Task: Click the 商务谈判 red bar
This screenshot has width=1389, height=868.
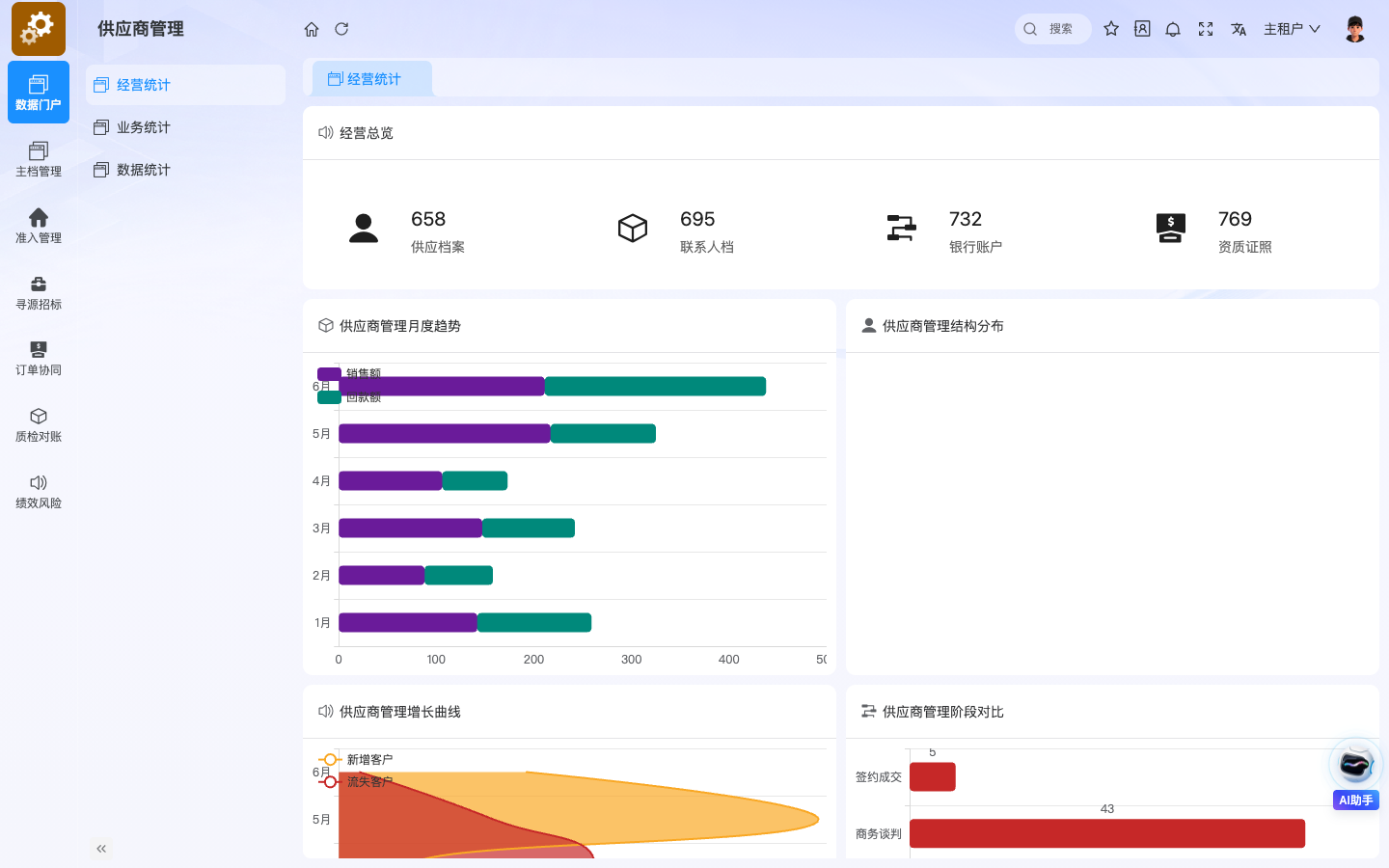Action: 1107,833
